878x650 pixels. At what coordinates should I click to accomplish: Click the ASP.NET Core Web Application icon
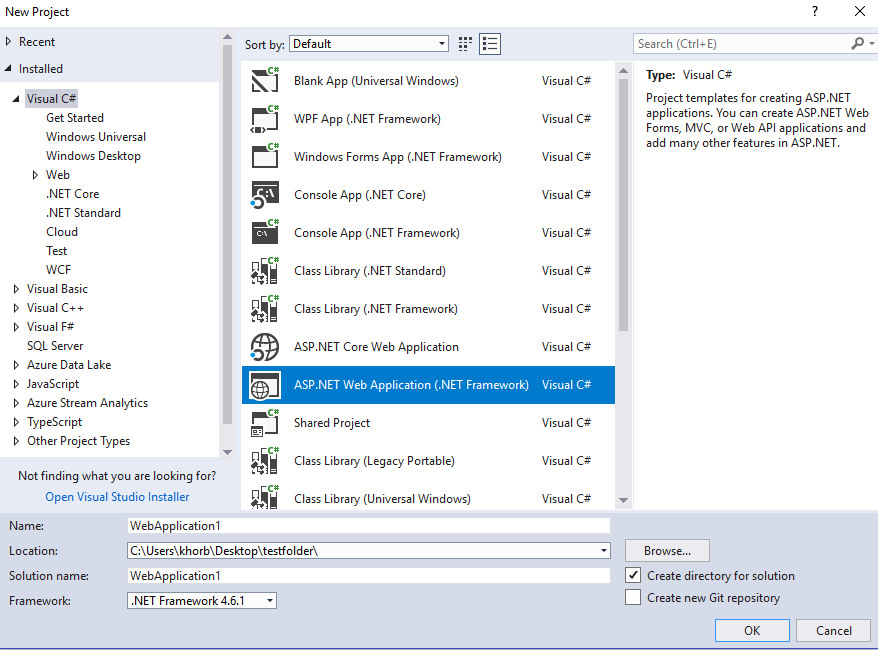coord(265,347)
